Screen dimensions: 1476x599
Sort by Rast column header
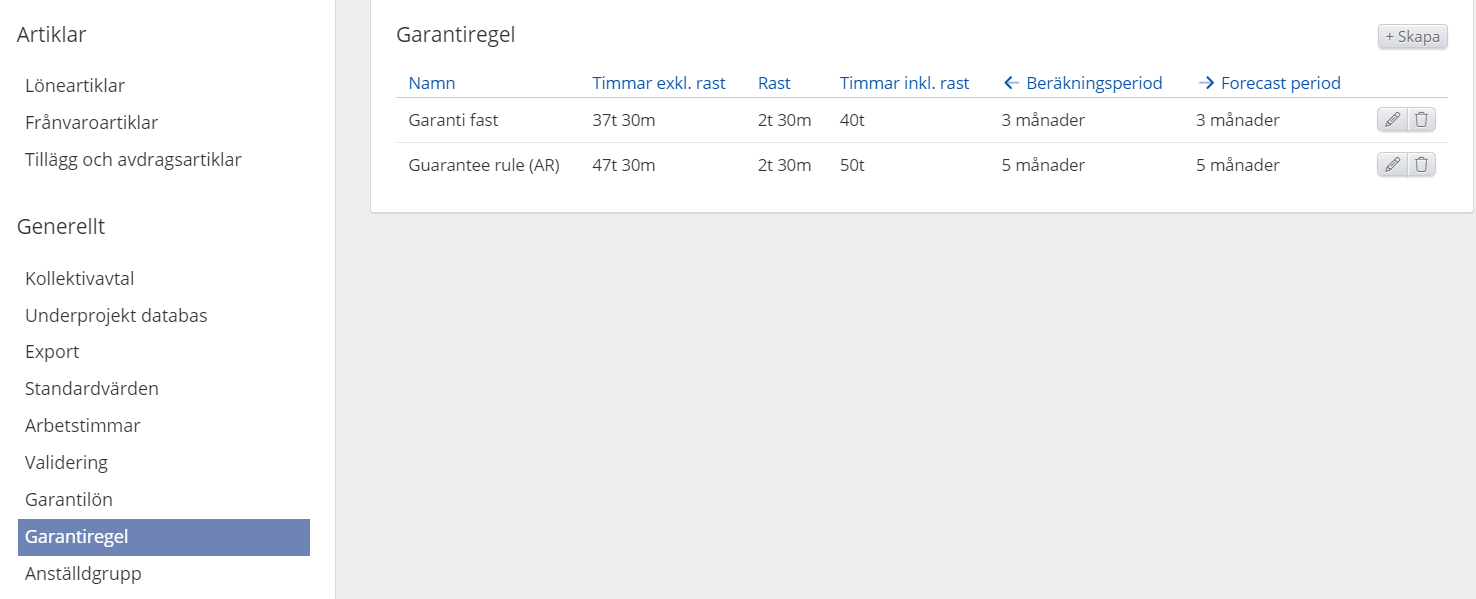tap(774, 83)
